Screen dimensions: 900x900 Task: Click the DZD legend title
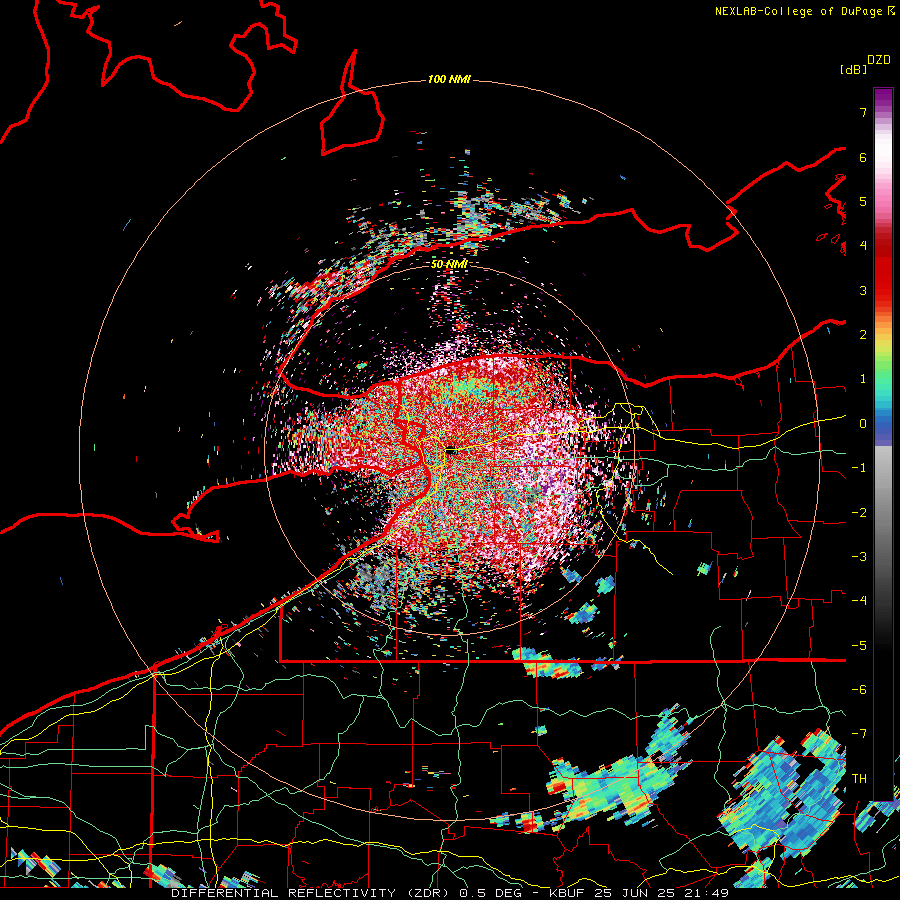click(x=879, y=60)
